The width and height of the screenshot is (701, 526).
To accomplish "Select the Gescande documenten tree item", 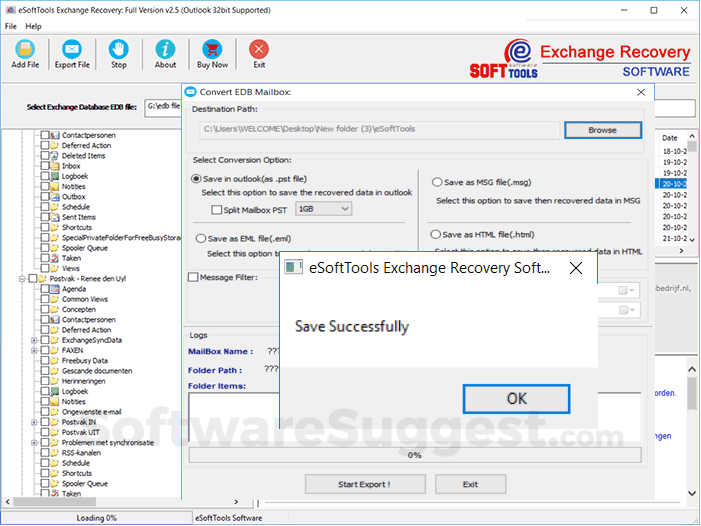I will [x=97, y=371].
